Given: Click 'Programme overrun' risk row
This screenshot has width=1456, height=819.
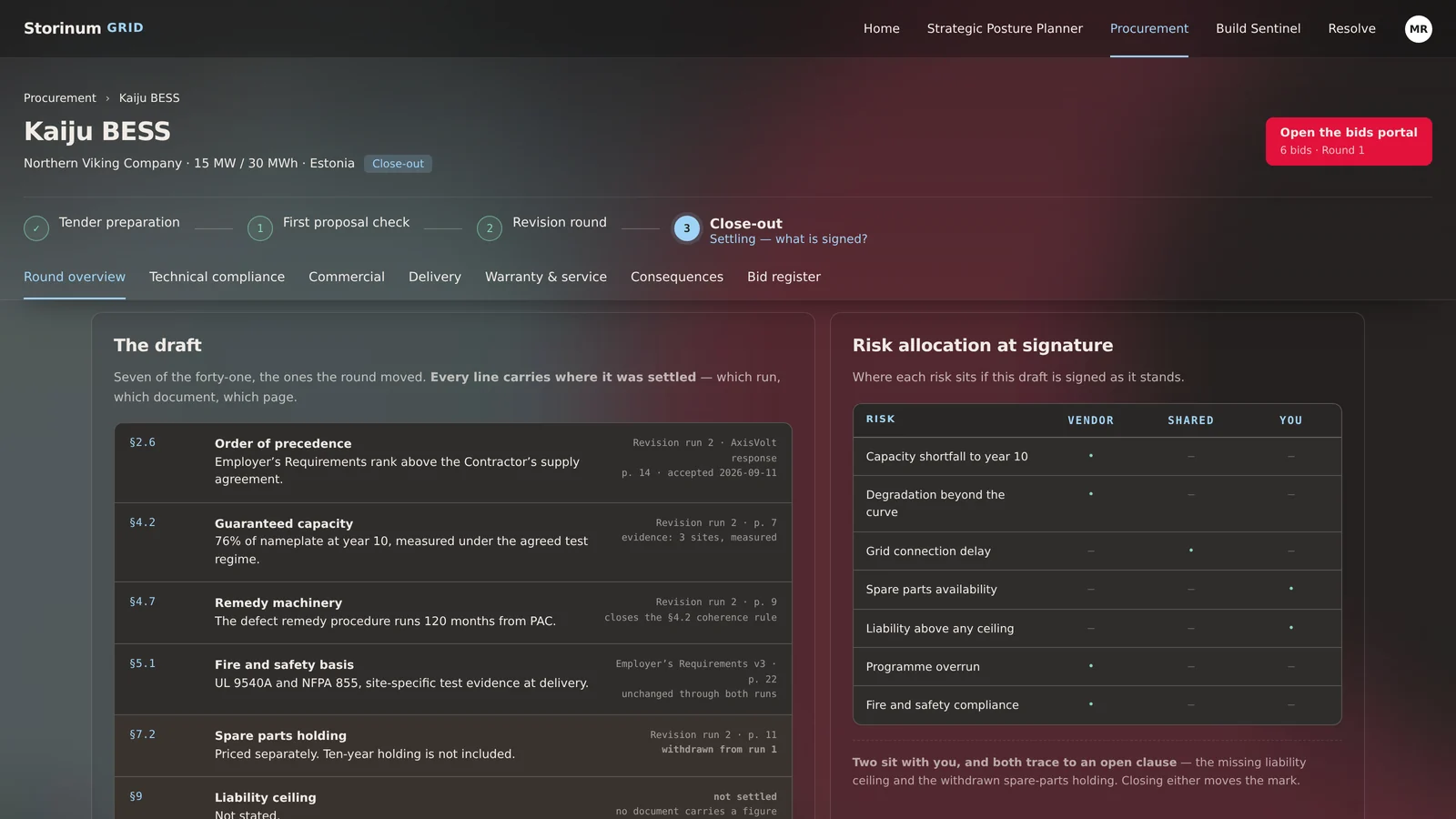Looking at the screenshot, I should (x=1097, y=667).
